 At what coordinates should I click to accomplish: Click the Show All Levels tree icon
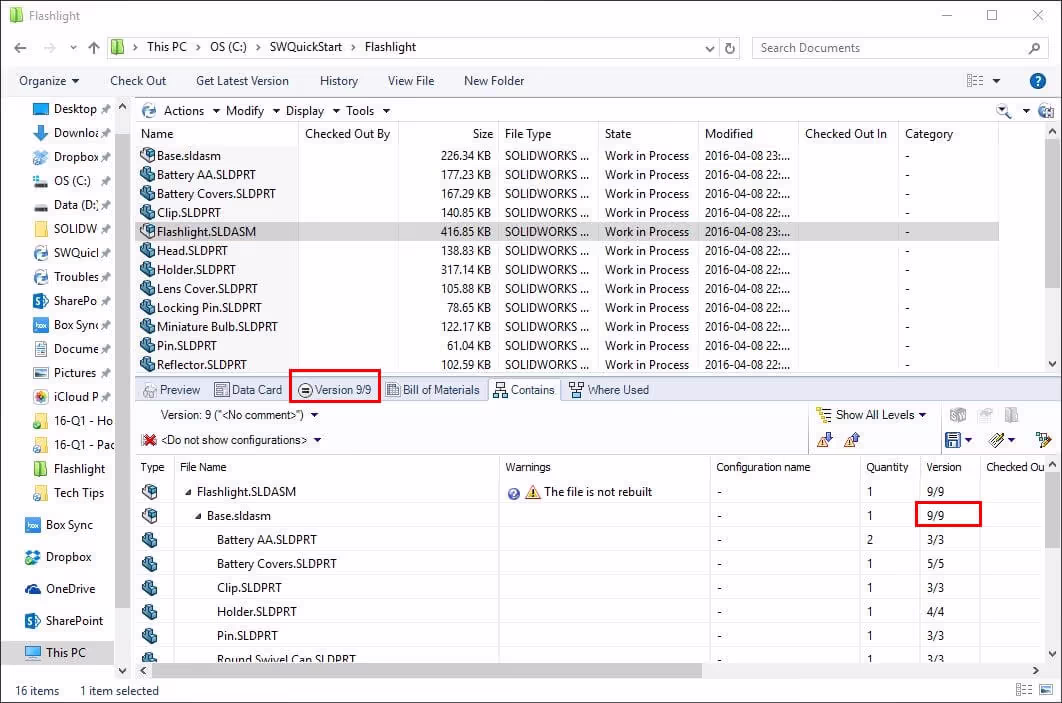(x=824, y=414)
